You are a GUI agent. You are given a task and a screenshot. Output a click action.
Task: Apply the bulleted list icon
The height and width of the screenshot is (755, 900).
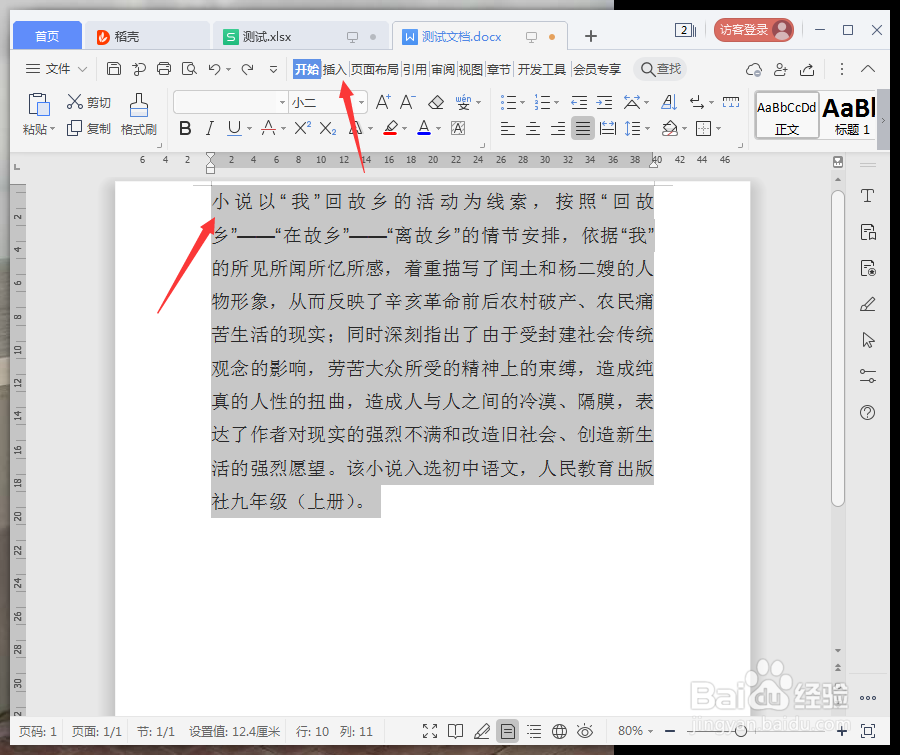tap(509, 101)
